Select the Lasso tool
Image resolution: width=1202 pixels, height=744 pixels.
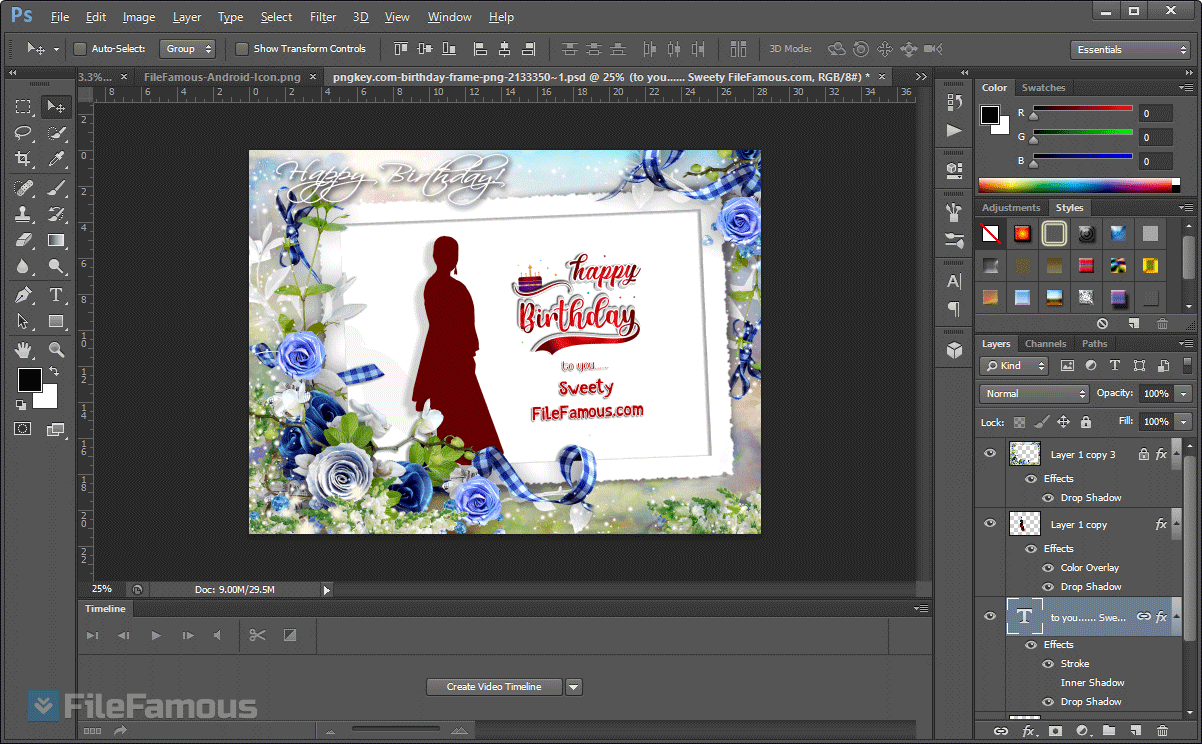click(24, 133)
